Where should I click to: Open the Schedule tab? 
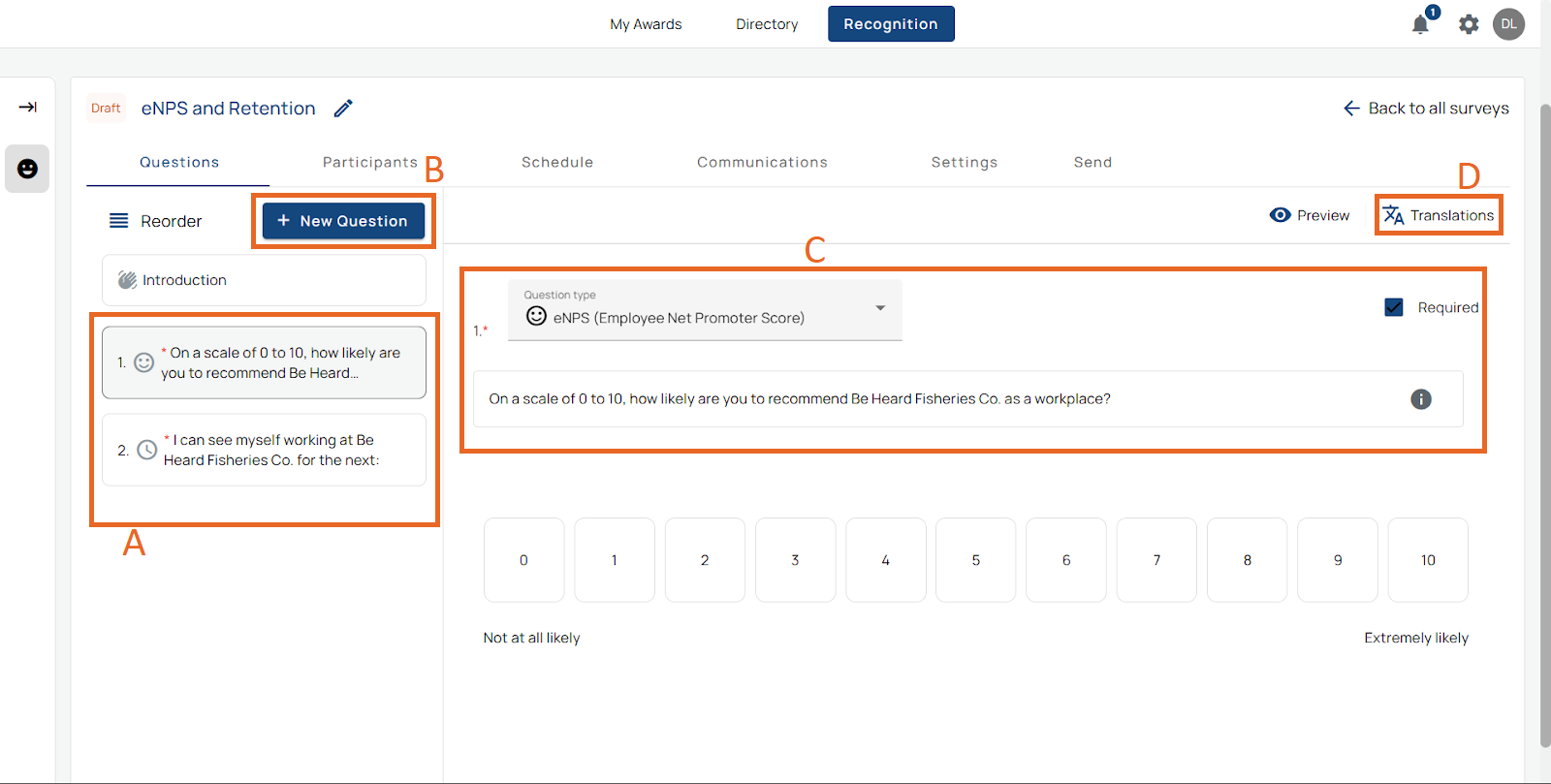[x=557, y=163]
